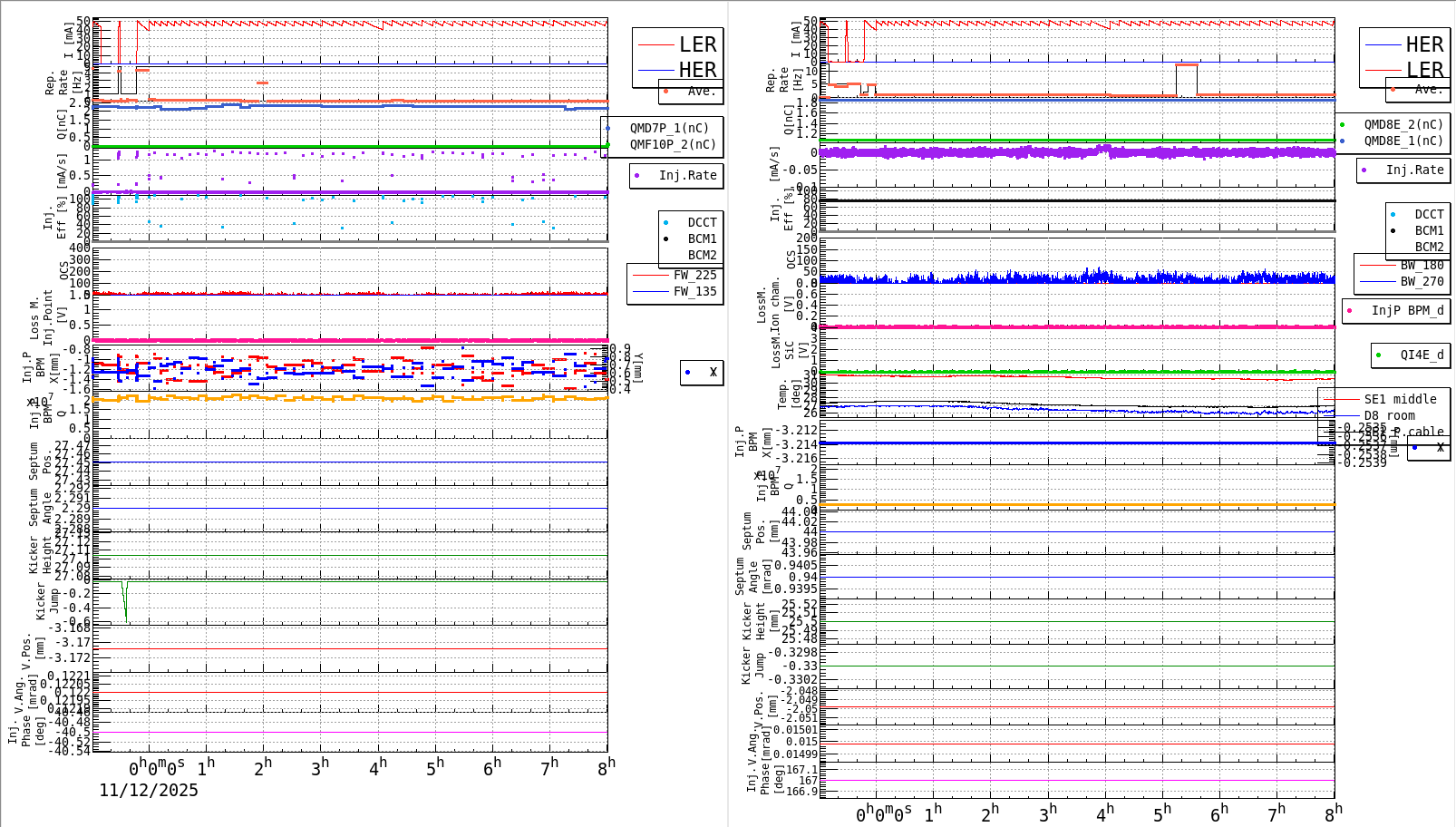Click the Temp. [deg] axis label
1456x827 pixels.
click(x=790, y=395)
